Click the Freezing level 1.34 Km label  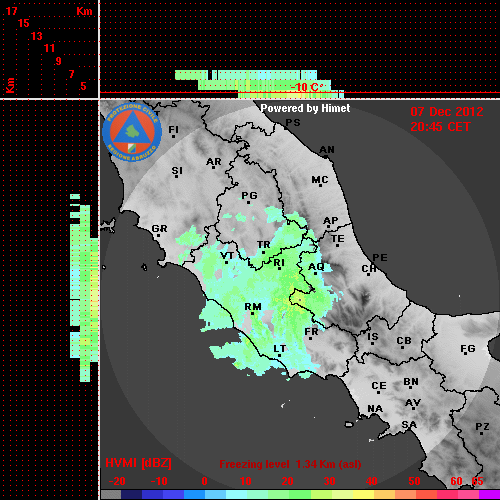coord(290,464)
